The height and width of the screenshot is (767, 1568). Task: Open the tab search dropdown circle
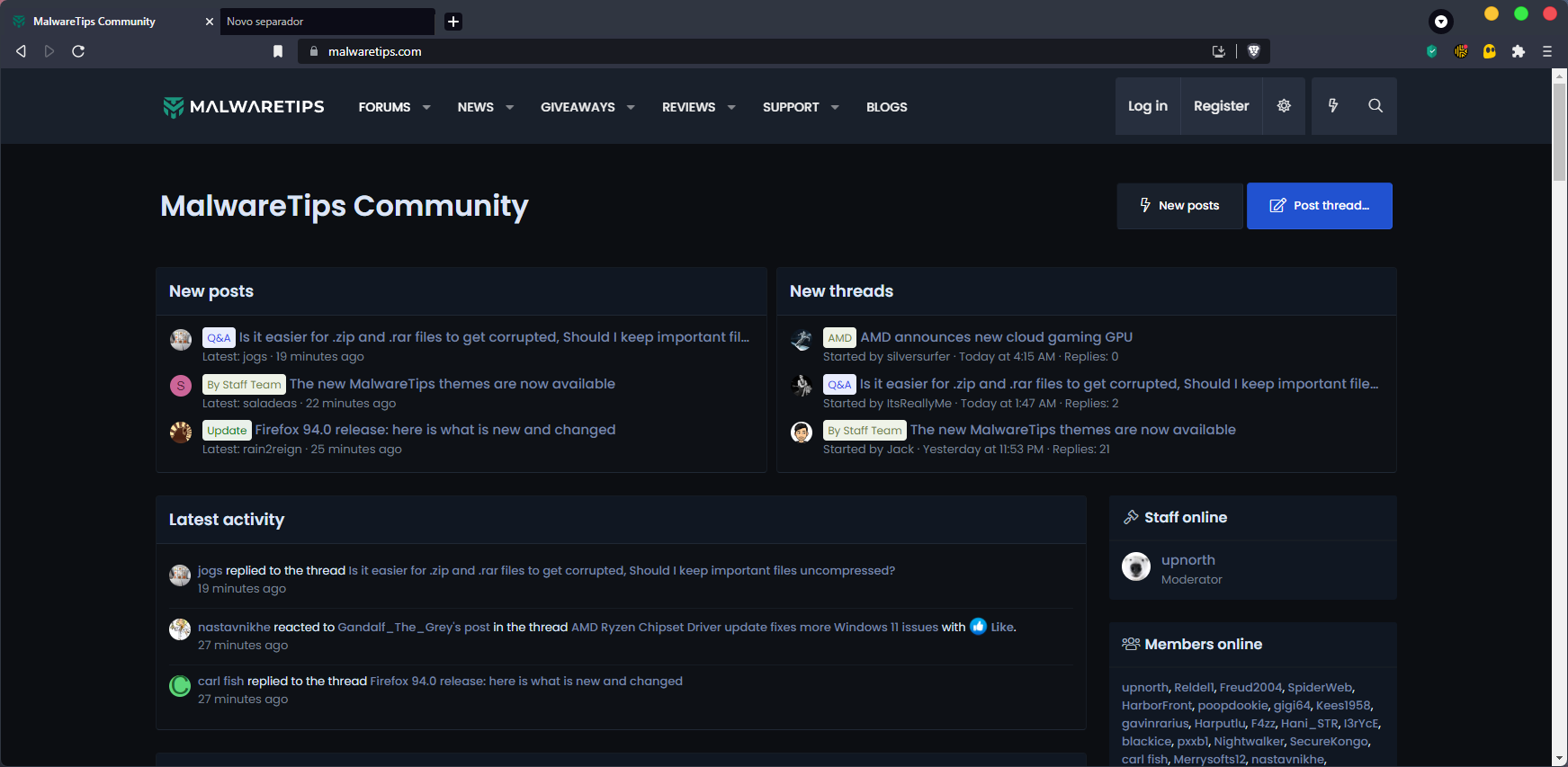(1441, 22)
